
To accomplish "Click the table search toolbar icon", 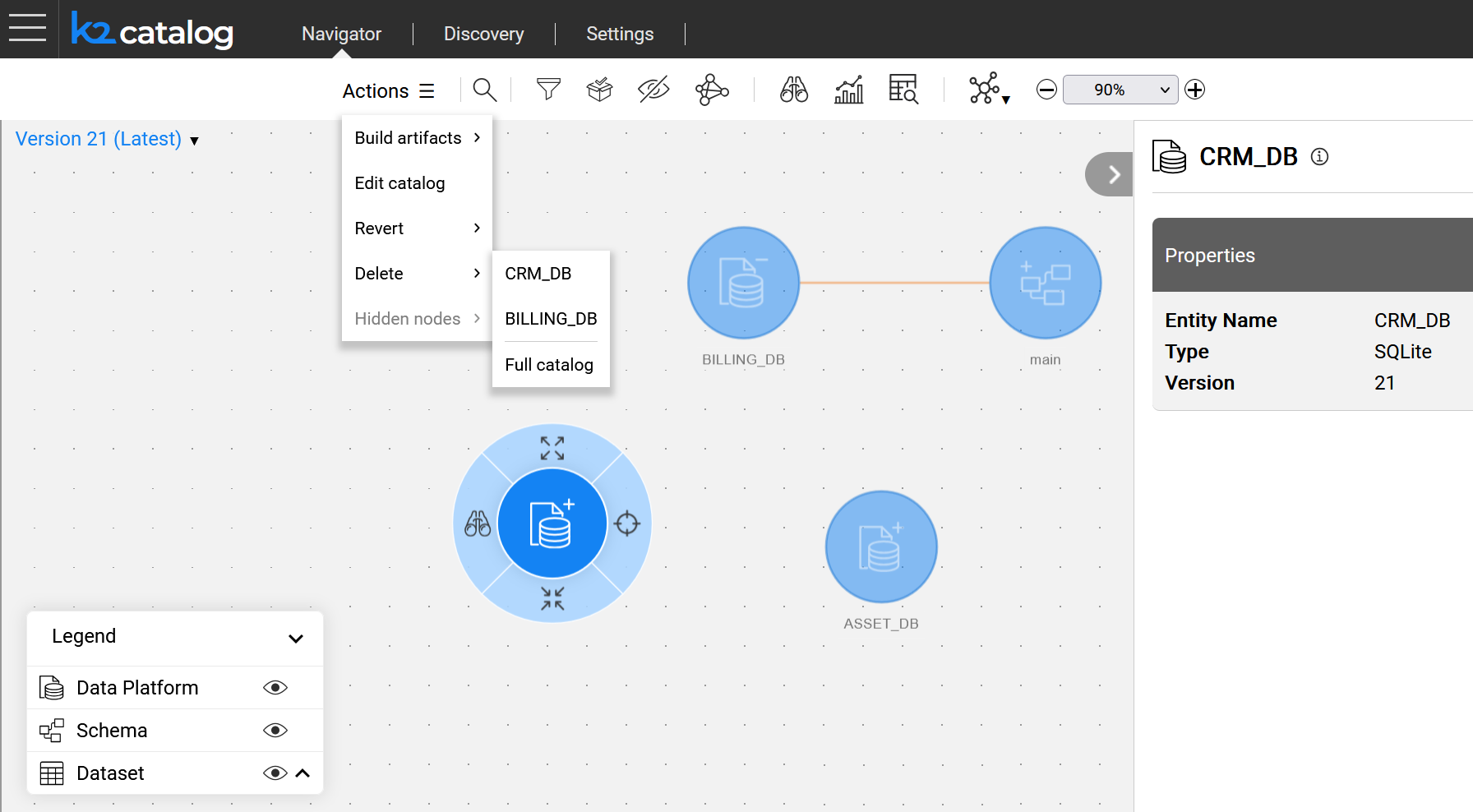I will tap(903, 90).
